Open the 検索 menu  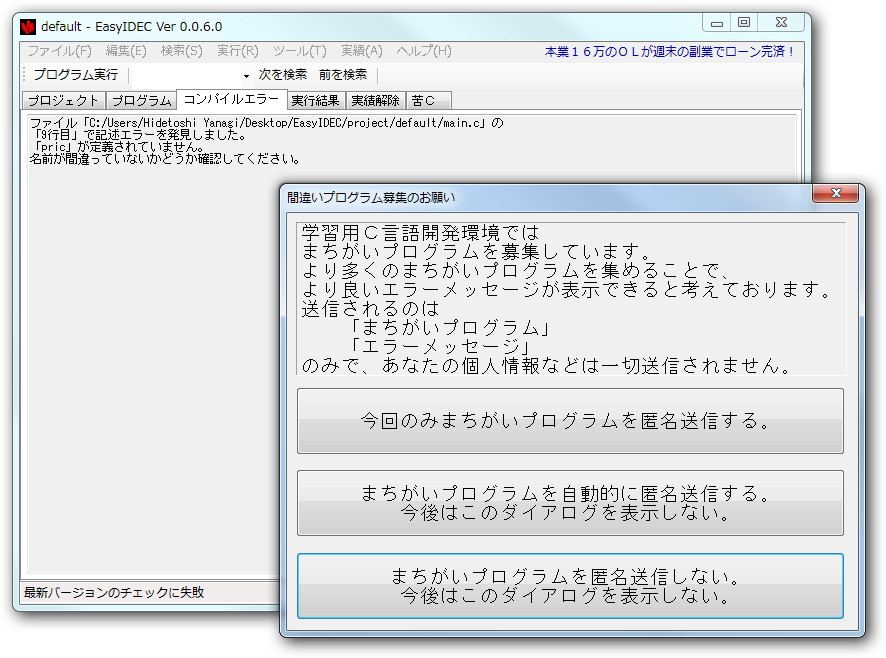[180, 51]
